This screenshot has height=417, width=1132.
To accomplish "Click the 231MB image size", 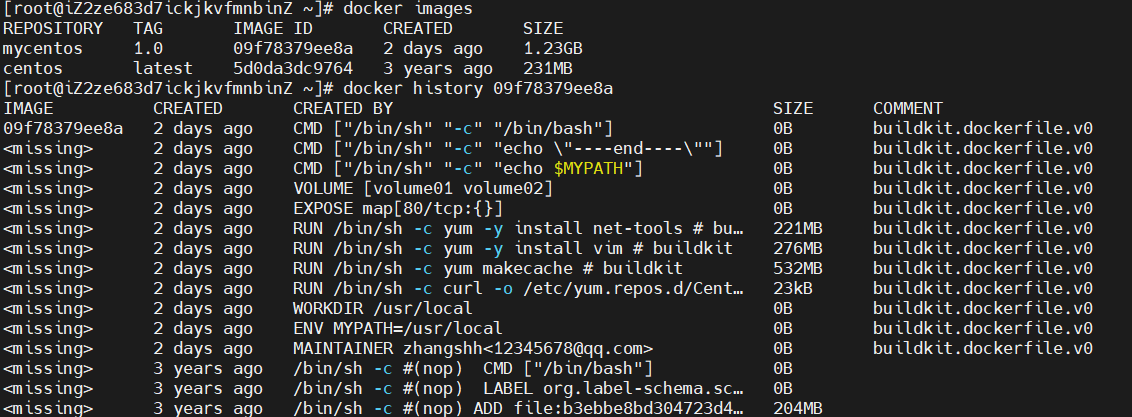I will click(x=547, y=69).
